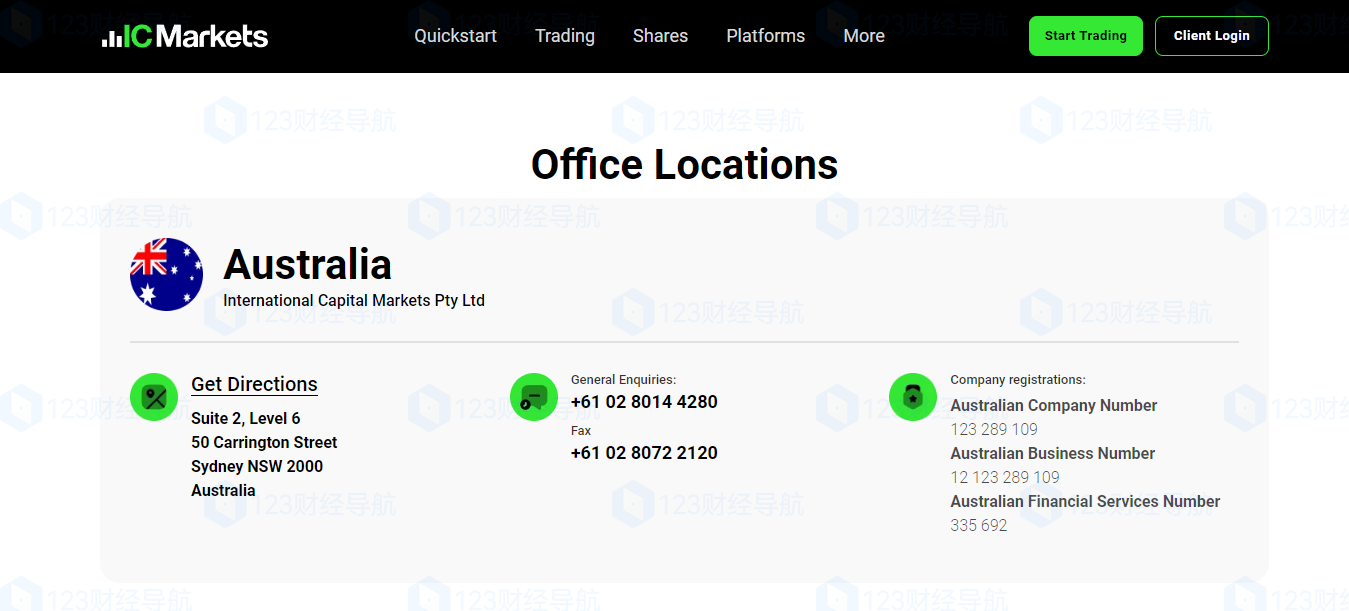Click the Australian Business Number label
This screenshot has height=611, width=1349.
1053,453
